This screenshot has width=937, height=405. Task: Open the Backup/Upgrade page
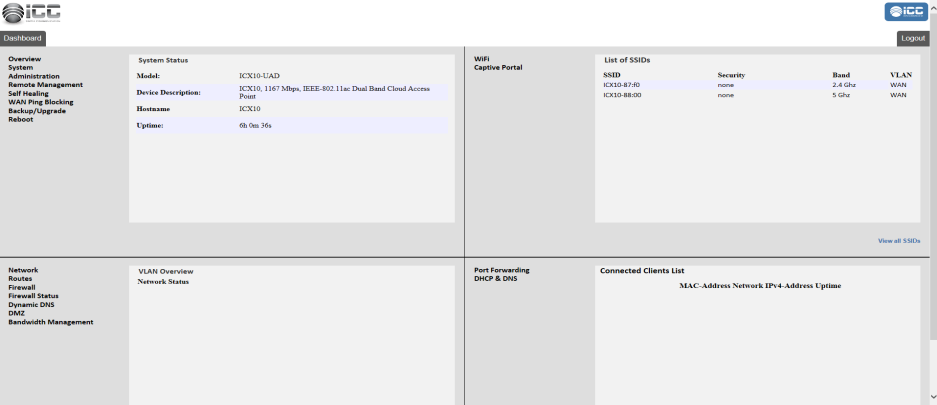(37, 111)
